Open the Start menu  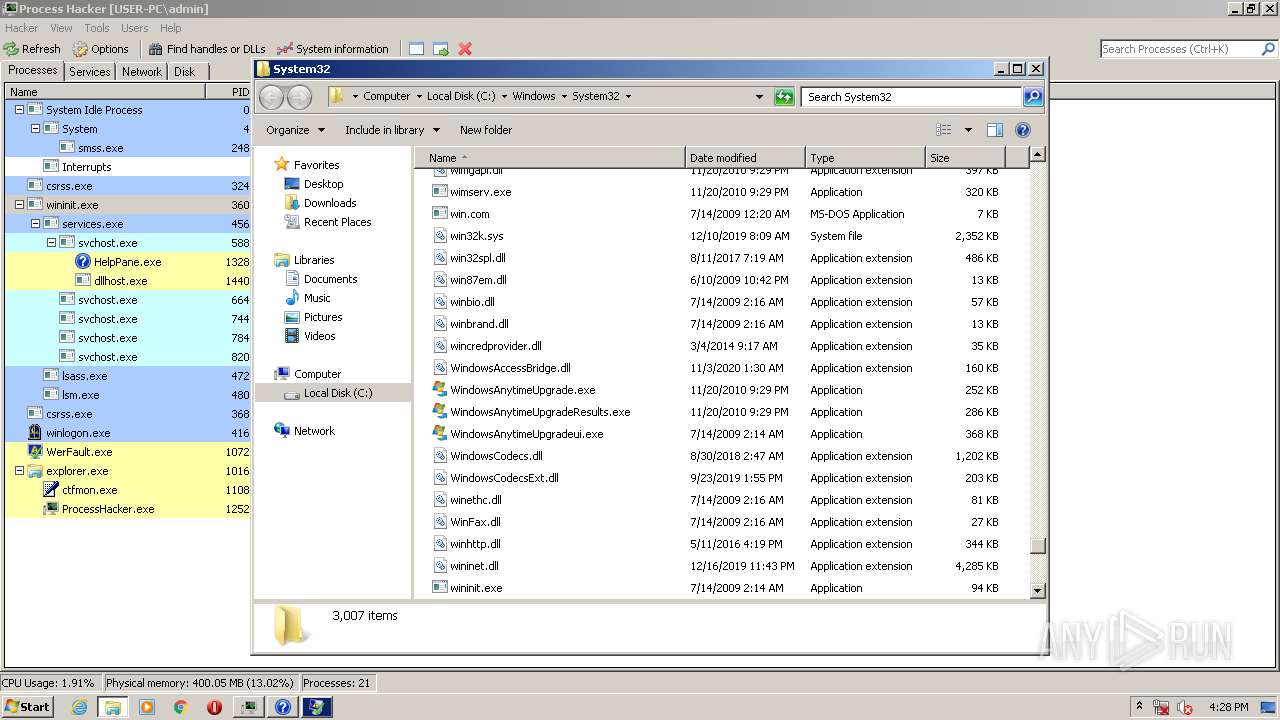click(27, 706)
